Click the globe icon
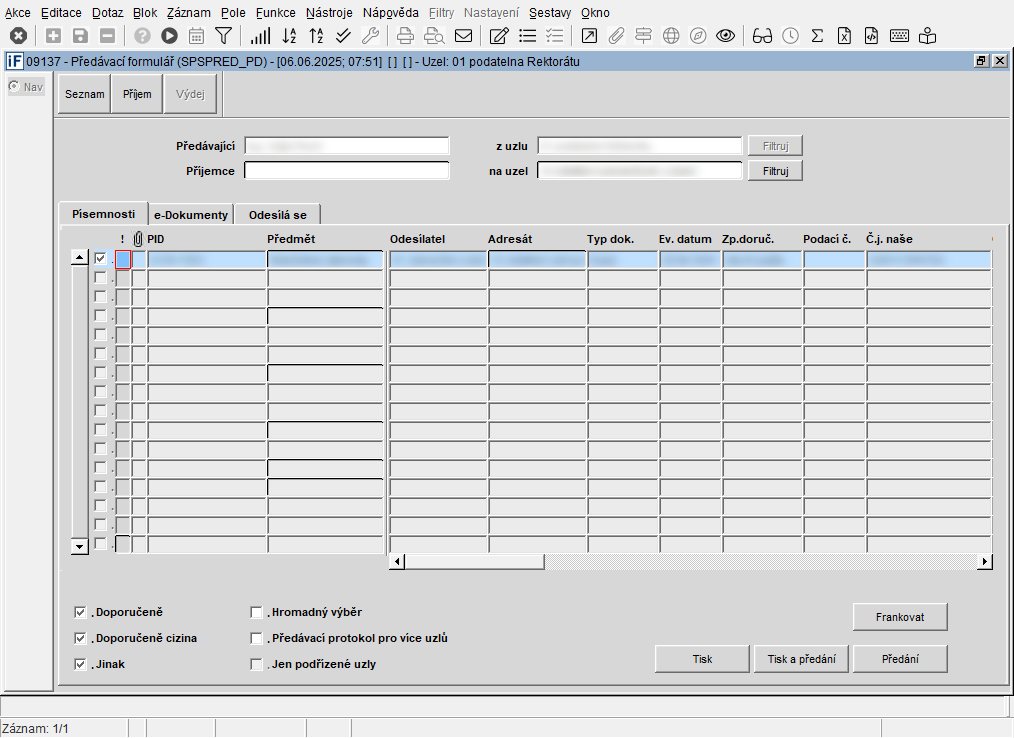Viewport: 1014px width, 738px height. (x=671, y=36)
